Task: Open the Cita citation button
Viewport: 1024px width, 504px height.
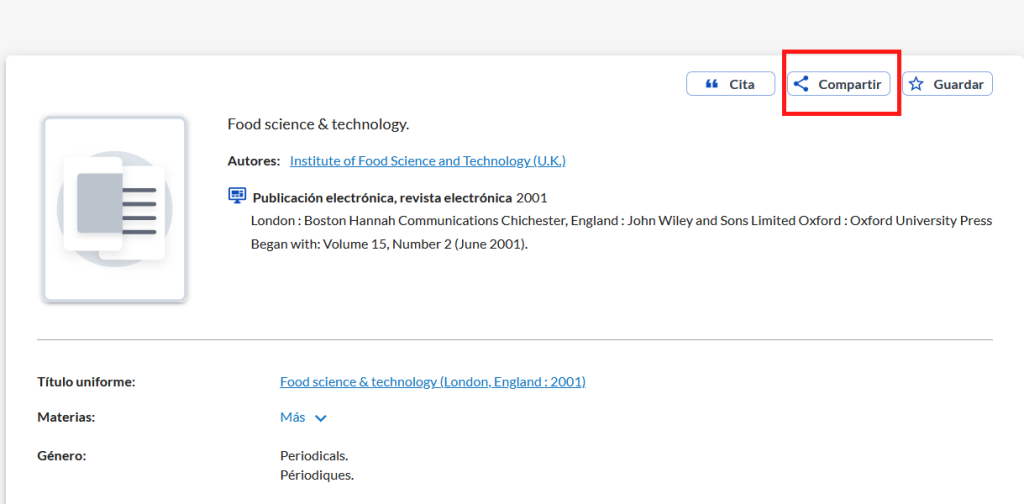Action: (x=730, y=84)
